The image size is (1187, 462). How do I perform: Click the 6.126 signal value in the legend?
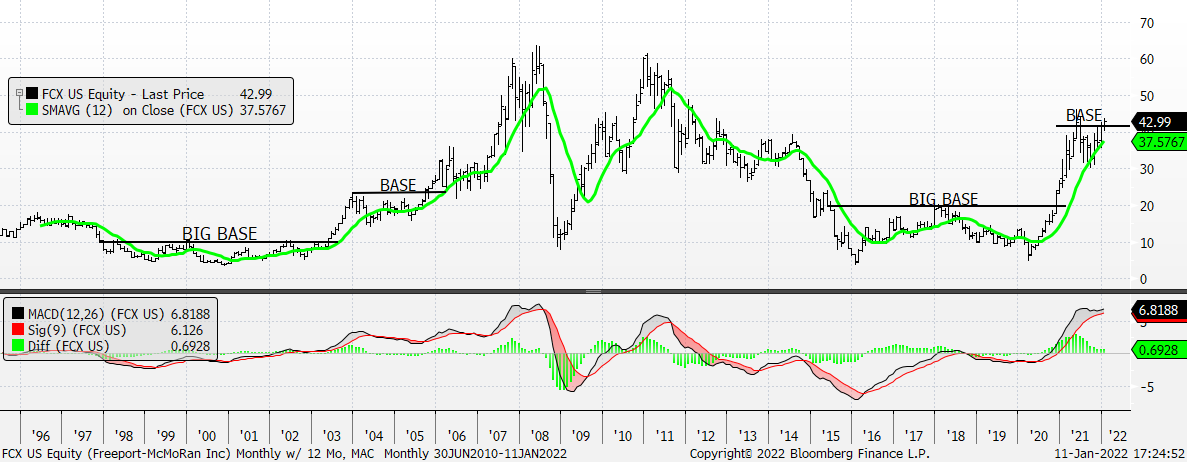pyautogui.click(x=188, y=330)
